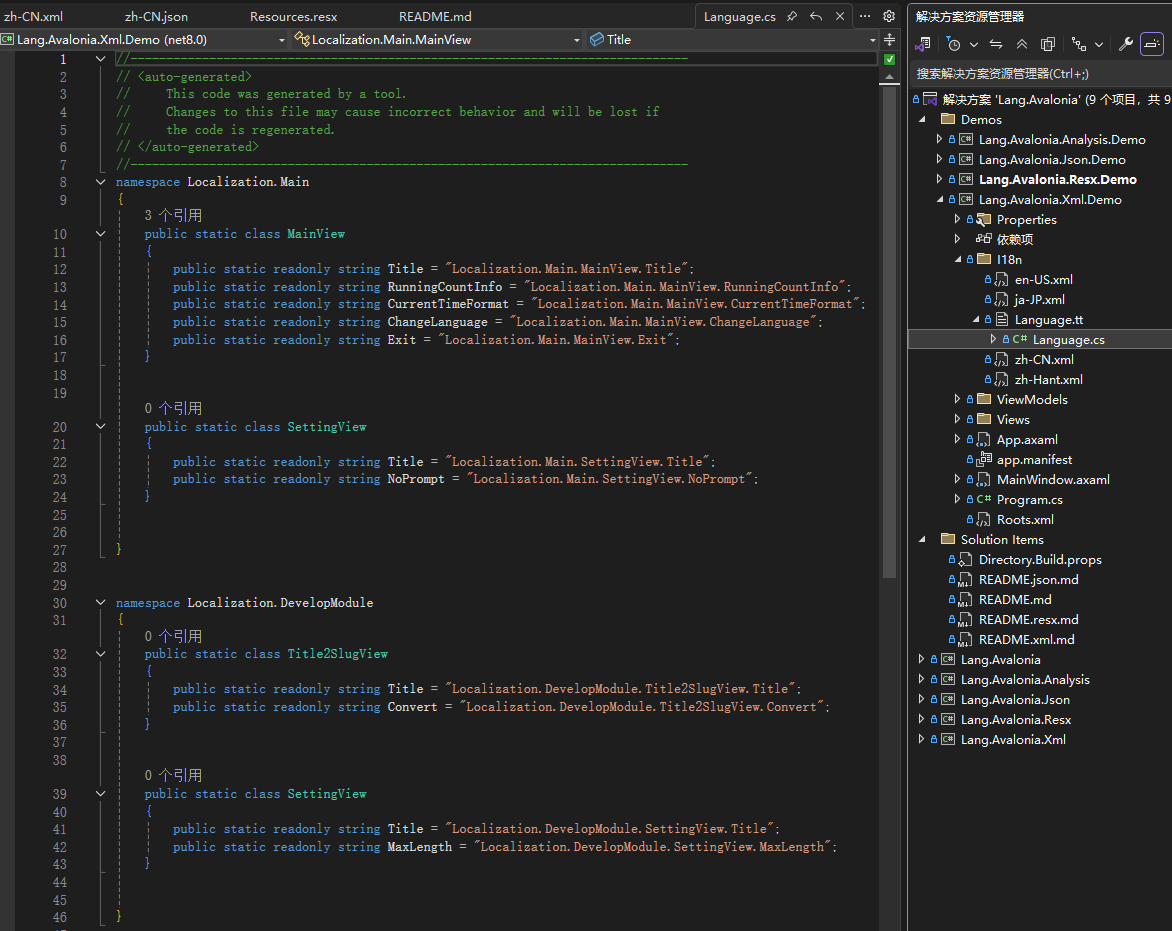Switch to the Resources.resx tab
1172x931 pixels.
coord(293,16)
